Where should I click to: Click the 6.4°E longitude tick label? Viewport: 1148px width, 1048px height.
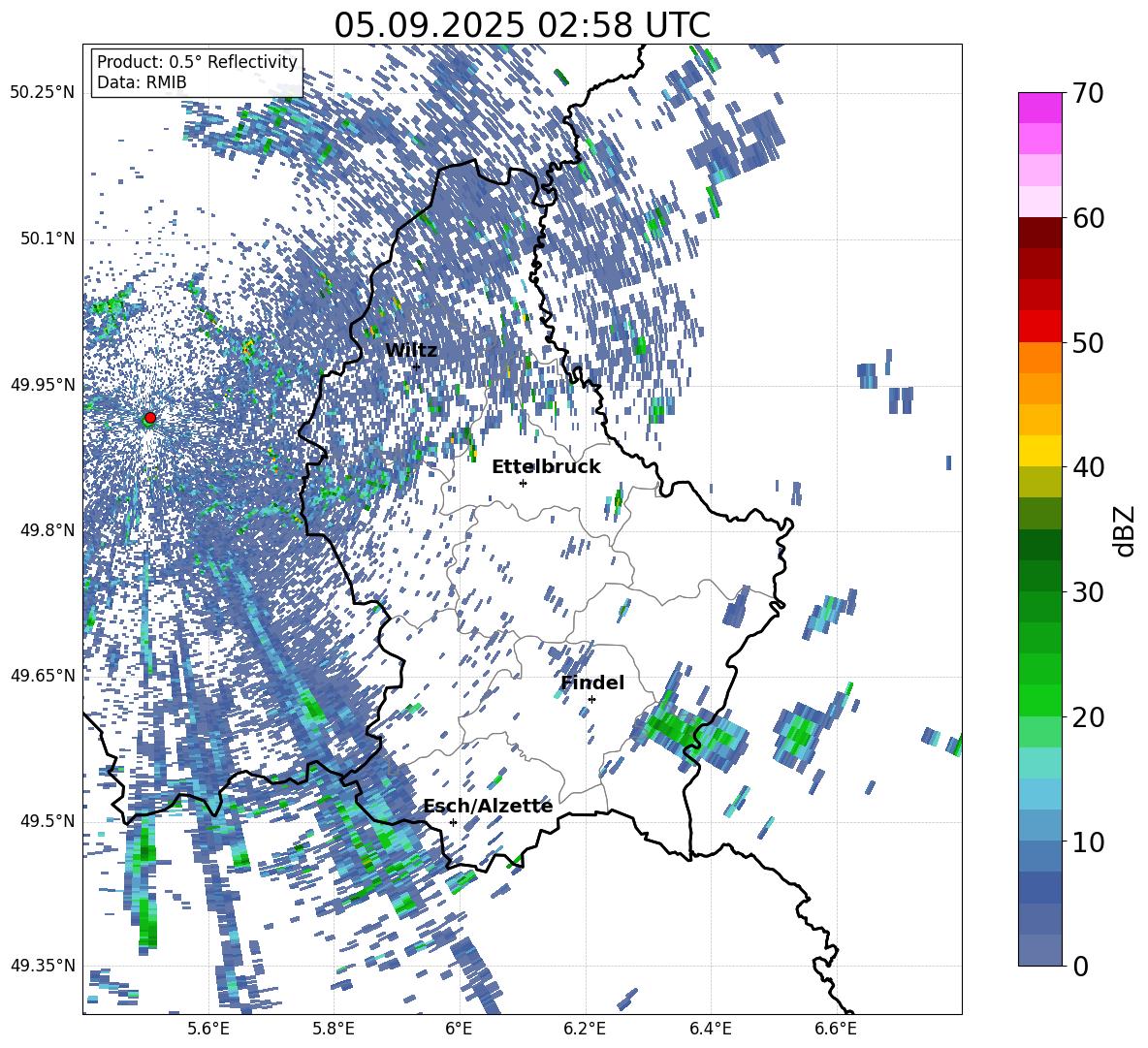coord(711,1029)
